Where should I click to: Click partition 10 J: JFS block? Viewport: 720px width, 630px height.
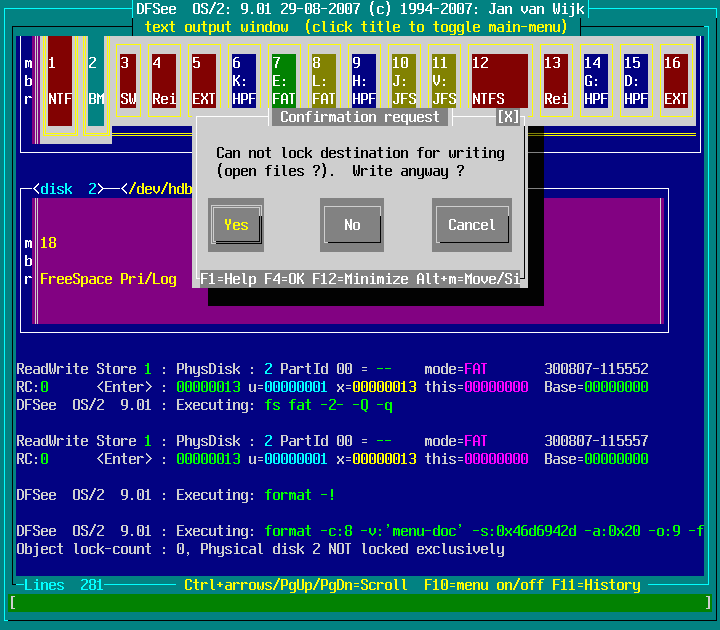[403, 81]
